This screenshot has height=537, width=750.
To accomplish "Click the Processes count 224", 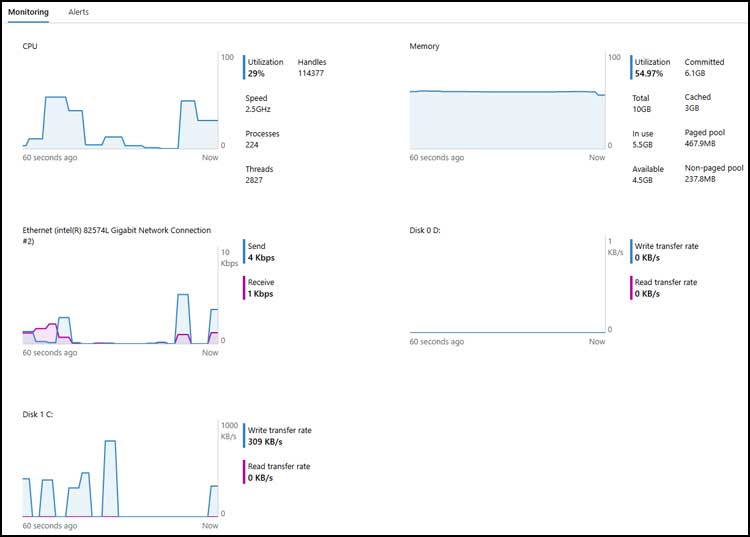I will 252,145.
